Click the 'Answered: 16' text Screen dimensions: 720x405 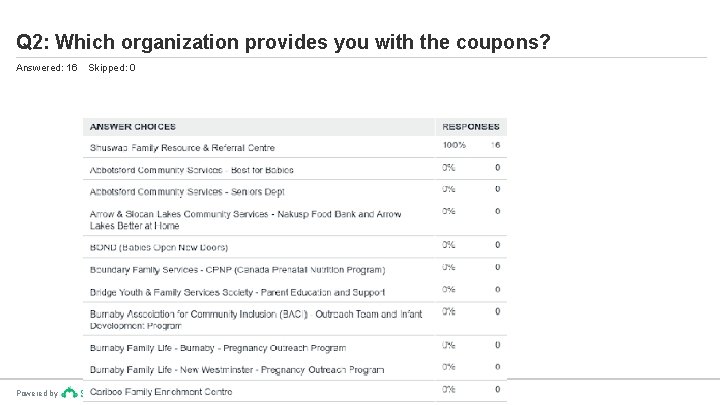[x=47, y=68]
